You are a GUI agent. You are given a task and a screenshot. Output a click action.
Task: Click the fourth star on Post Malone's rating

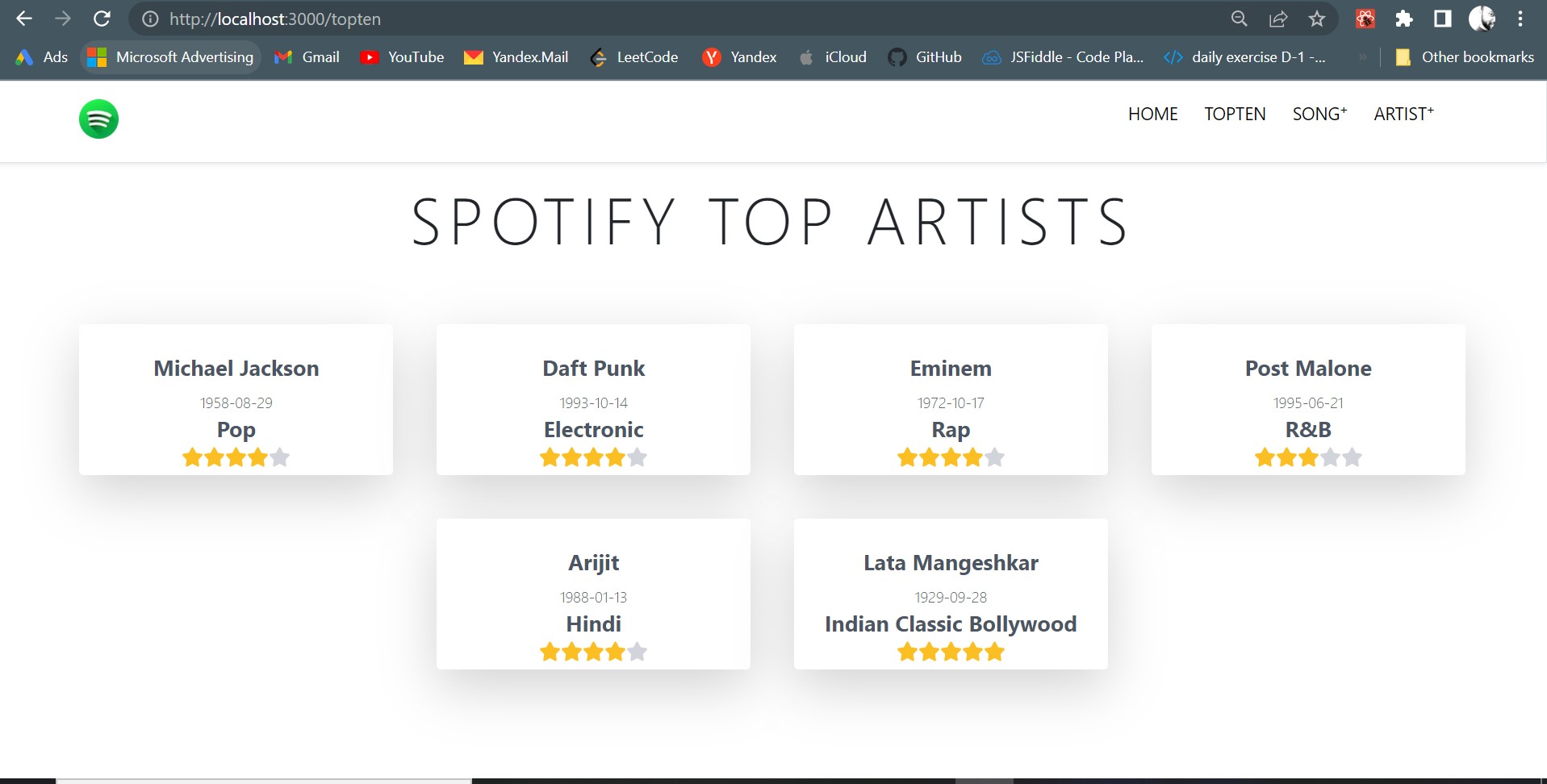tap(1331, 457)
